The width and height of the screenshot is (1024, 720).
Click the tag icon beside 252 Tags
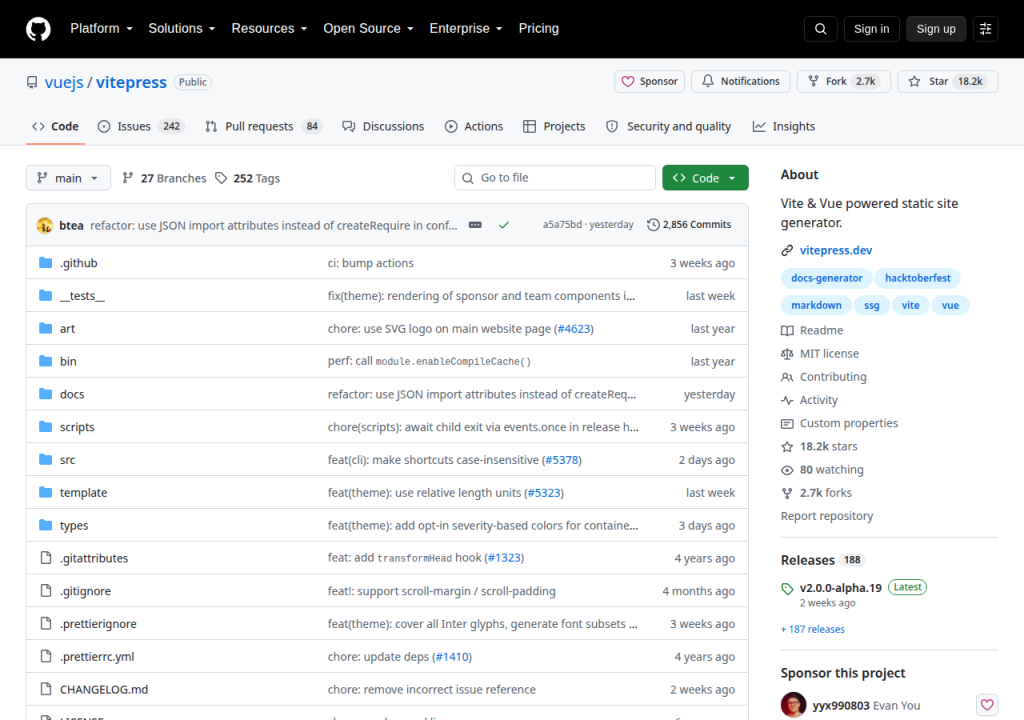[x=221, y=178]
